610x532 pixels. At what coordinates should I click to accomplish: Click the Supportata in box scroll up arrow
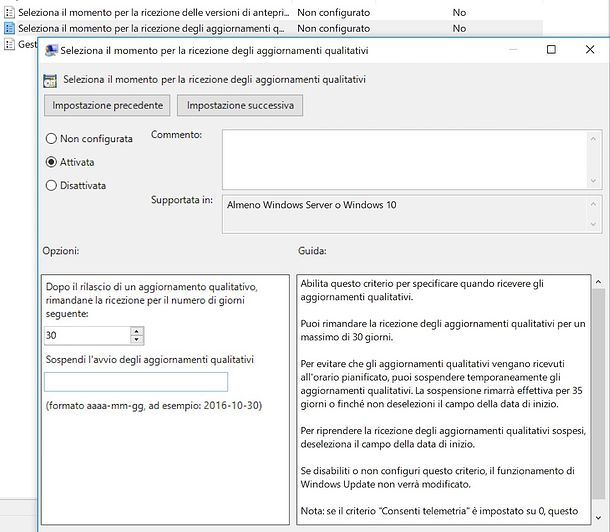click(x=593, y=204)
